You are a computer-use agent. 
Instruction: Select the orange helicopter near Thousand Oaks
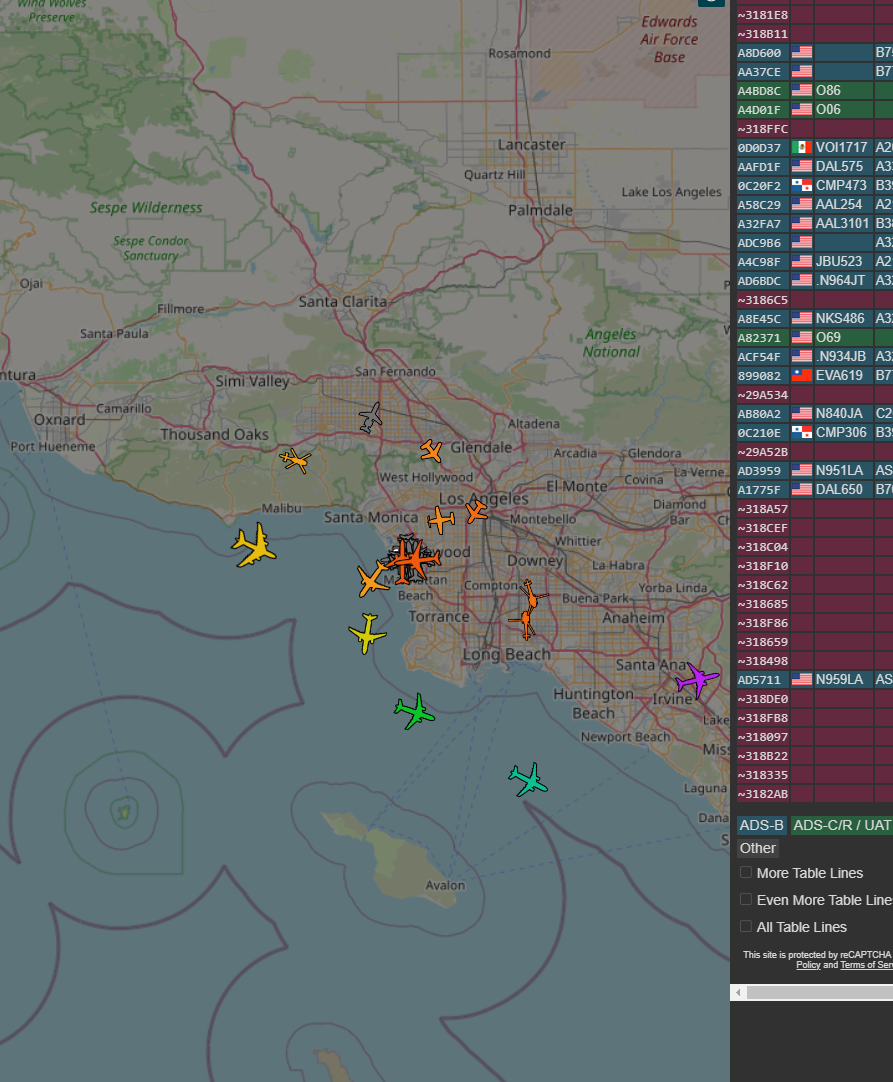click(x=295, y=460)
